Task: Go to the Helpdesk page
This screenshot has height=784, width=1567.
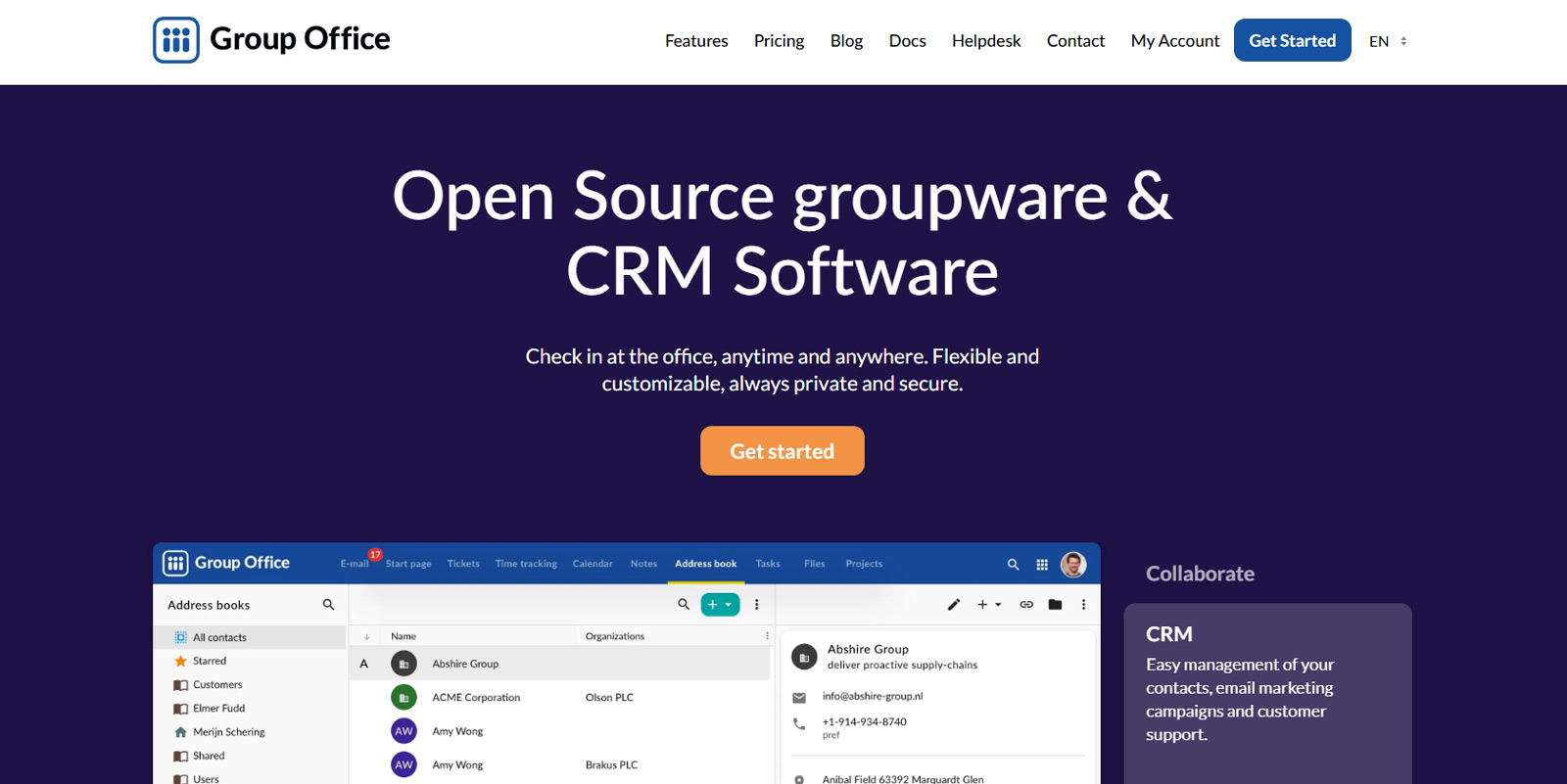Action: click(x=986, y=41)
